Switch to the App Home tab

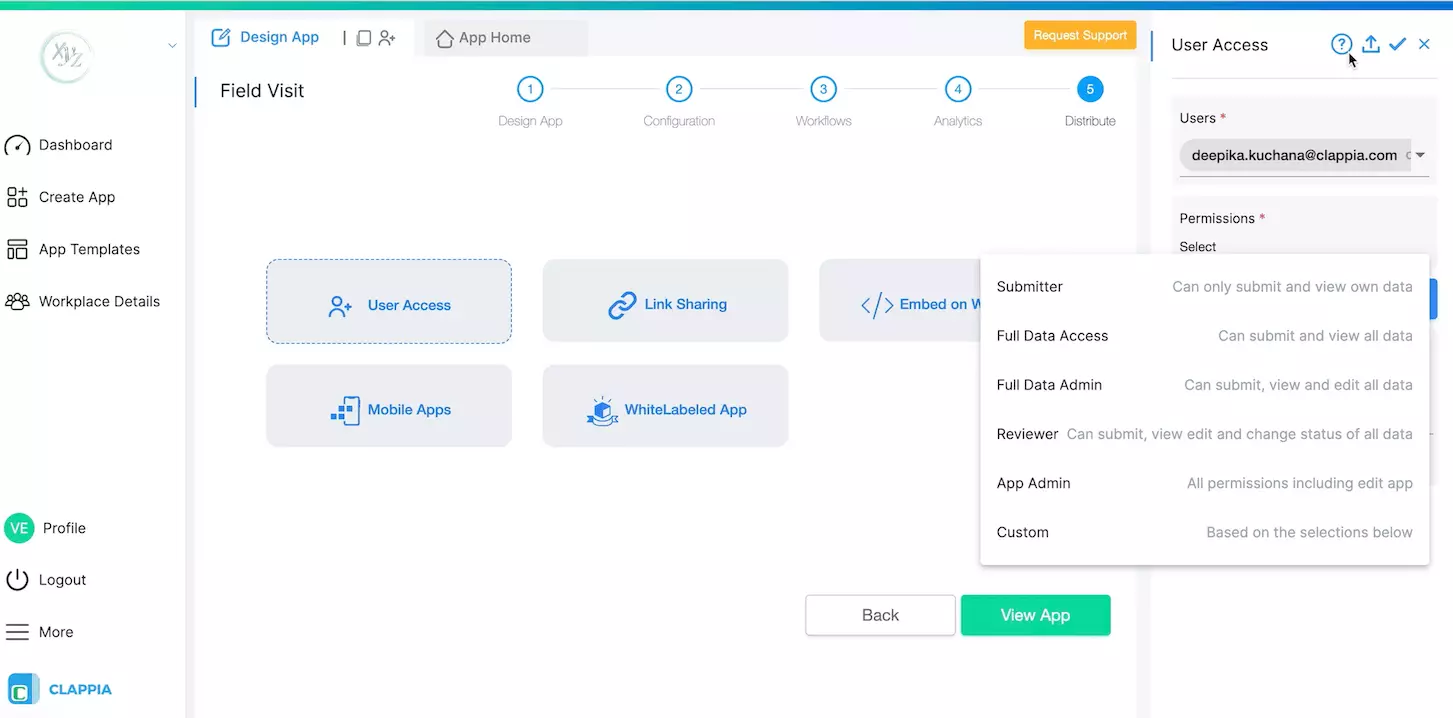pyautogui.click(x=494, y=37)
